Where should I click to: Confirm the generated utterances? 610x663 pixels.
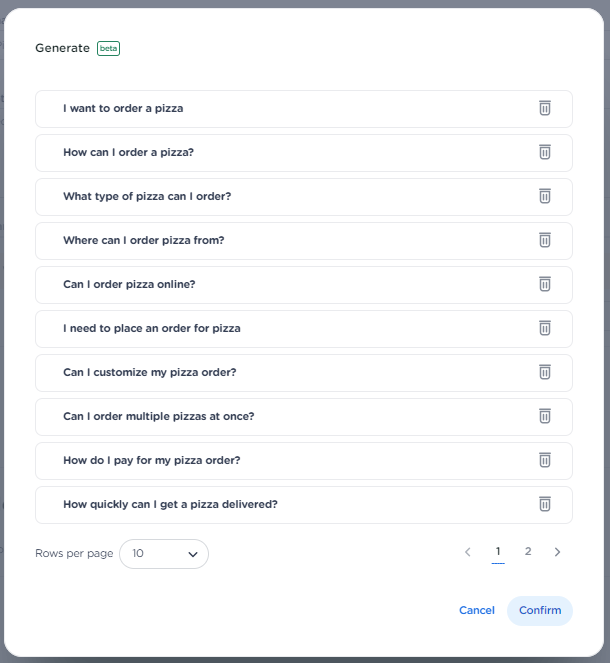pyautogui.click(x=540, y=610)
